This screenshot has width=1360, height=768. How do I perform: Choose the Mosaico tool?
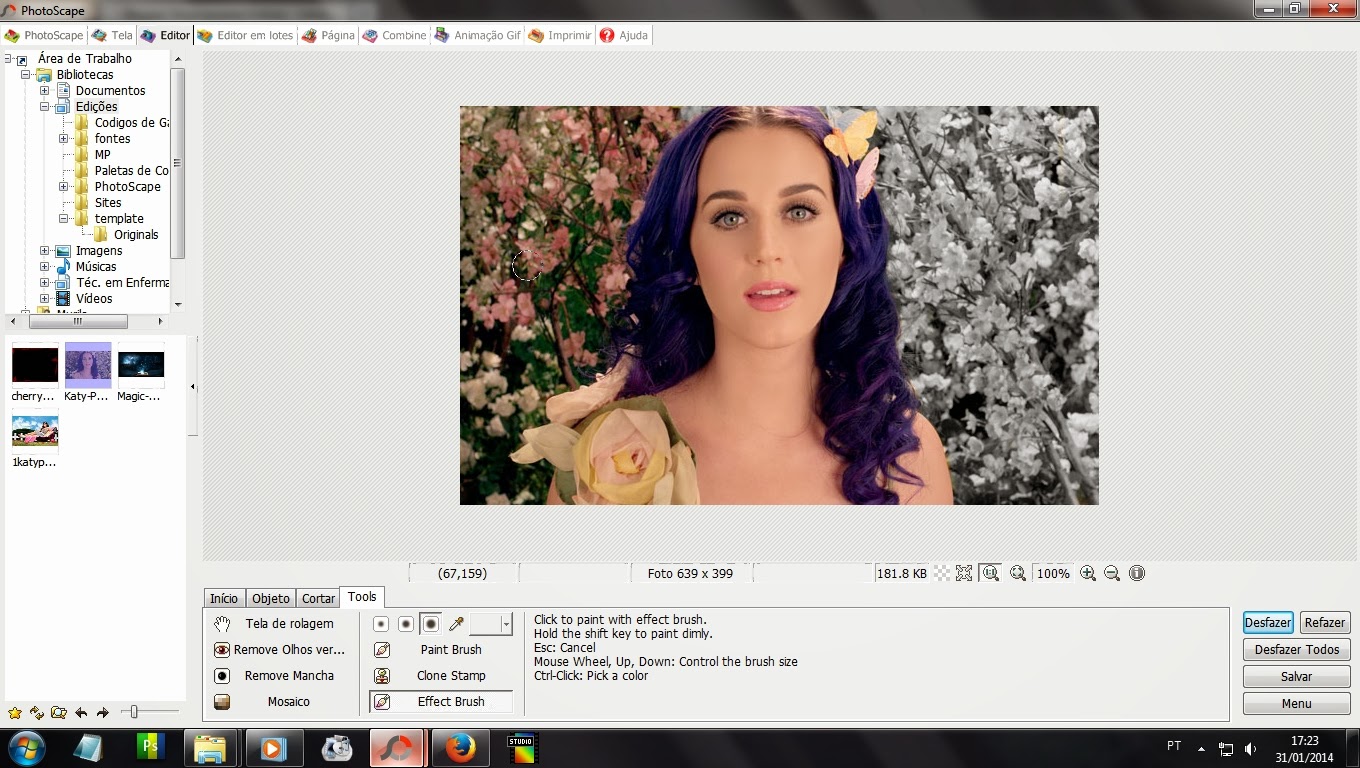tap(280, 702)
